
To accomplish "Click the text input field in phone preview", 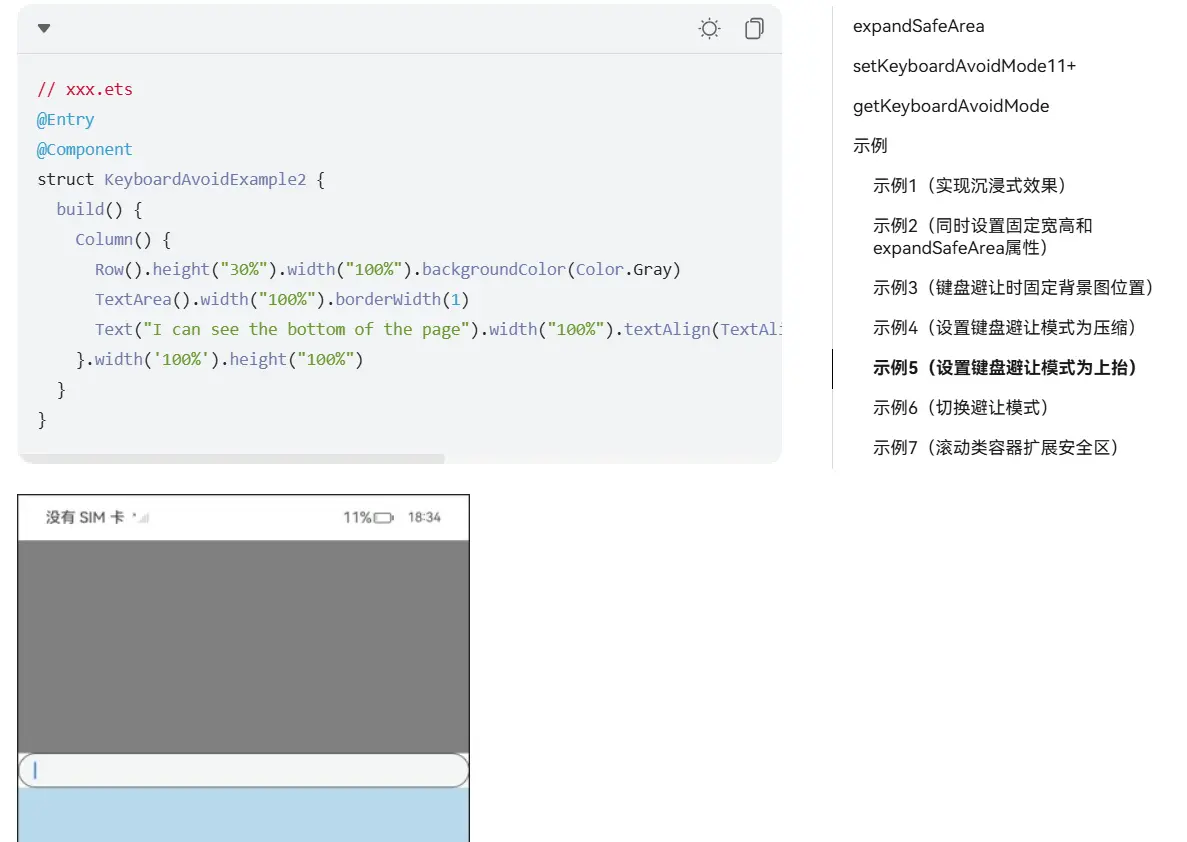I will tap(243, 770).
